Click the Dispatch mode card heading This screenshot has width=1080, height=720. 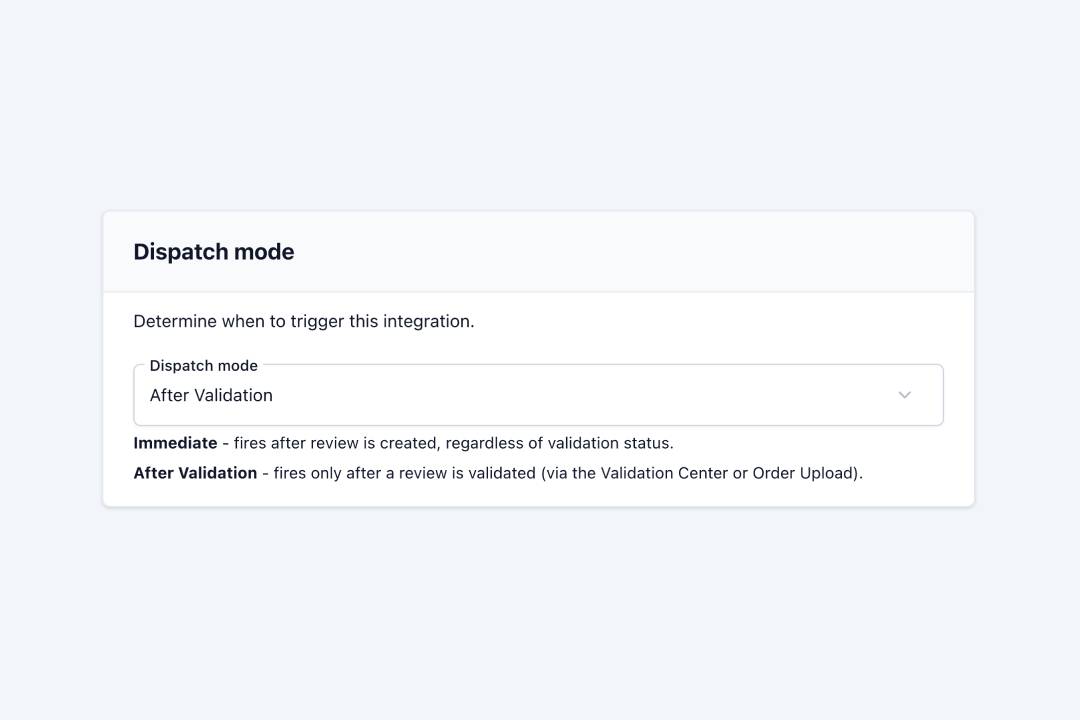213,251
